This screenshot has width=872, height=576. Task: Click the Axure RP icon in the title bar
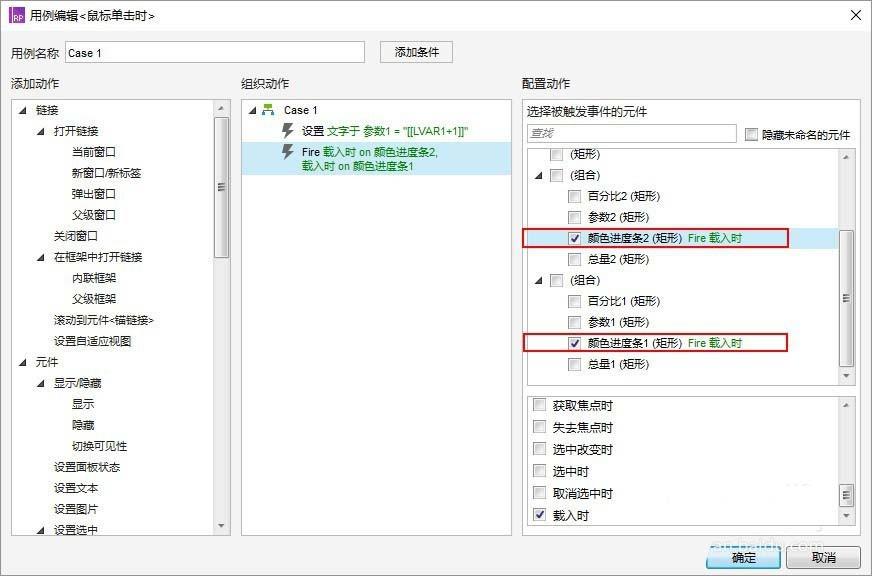[15, 15]
